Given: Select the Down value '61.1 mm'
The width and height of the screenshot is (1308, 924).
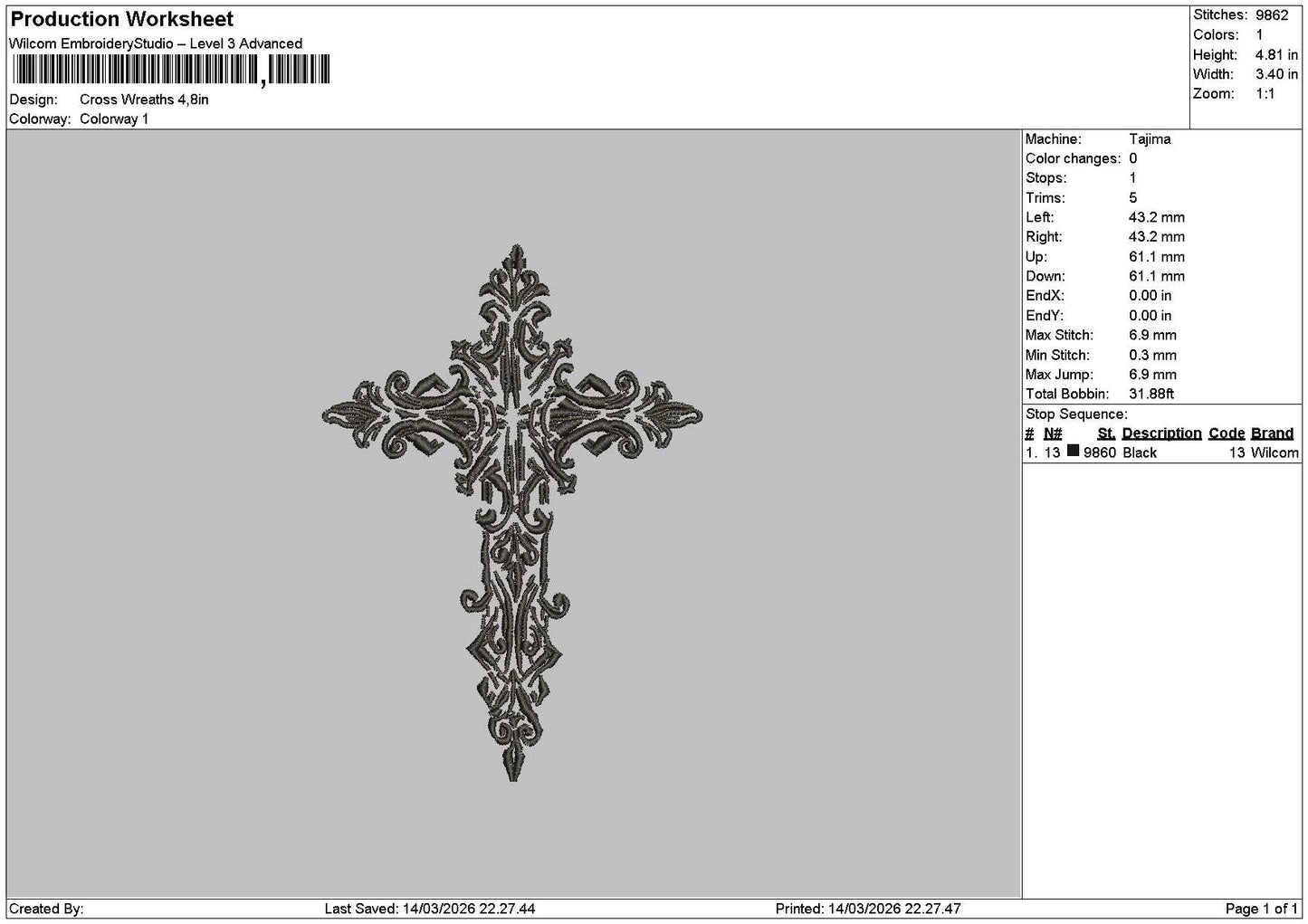Looking at the screenshot, I should coord(1157,277).
